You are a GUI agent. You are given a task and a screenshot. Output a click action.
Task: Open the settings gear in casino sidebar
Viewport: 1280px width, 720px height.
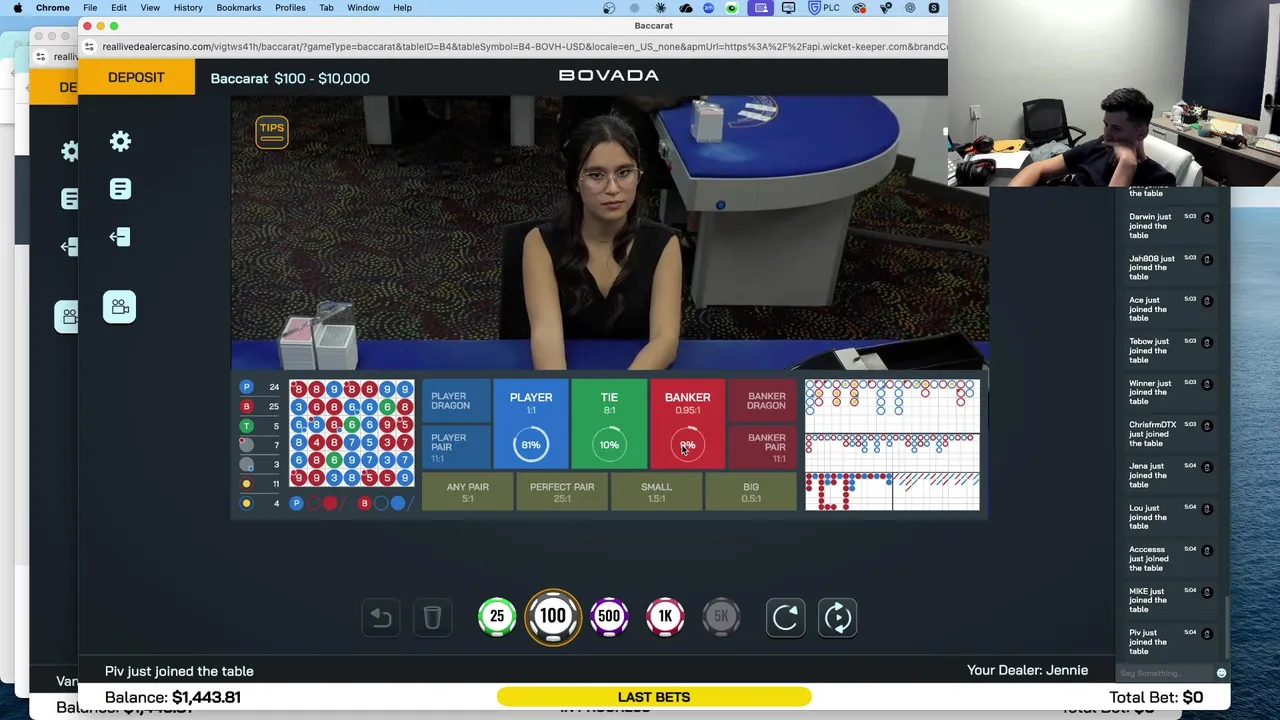pos(120,142)
